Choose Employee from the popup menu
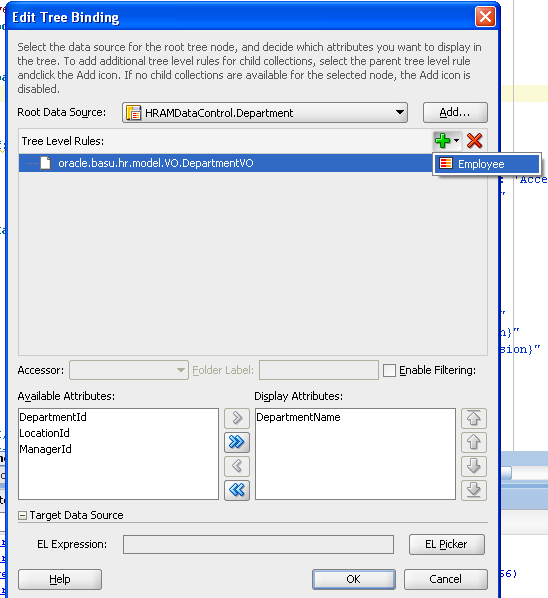548x598 pixels. 487,164
